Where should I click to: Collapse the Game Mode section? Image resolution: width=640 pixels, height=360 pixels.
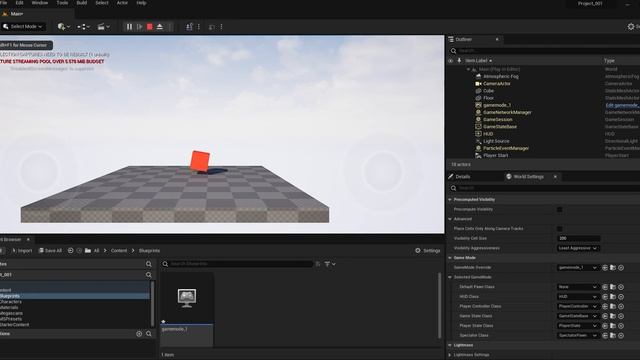pyautogui.click(x=450, y=258)
